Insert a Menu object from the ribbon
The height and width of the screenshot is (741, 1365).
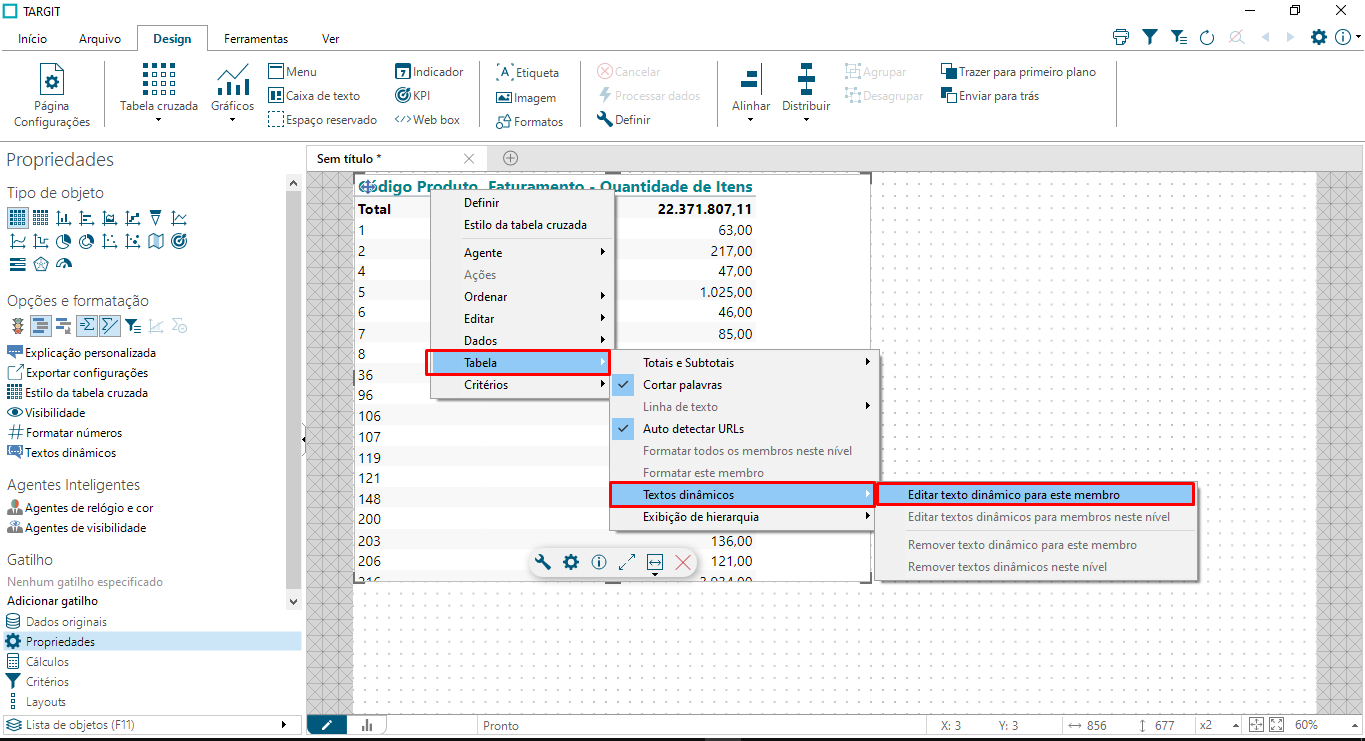[x=292, y=72]
